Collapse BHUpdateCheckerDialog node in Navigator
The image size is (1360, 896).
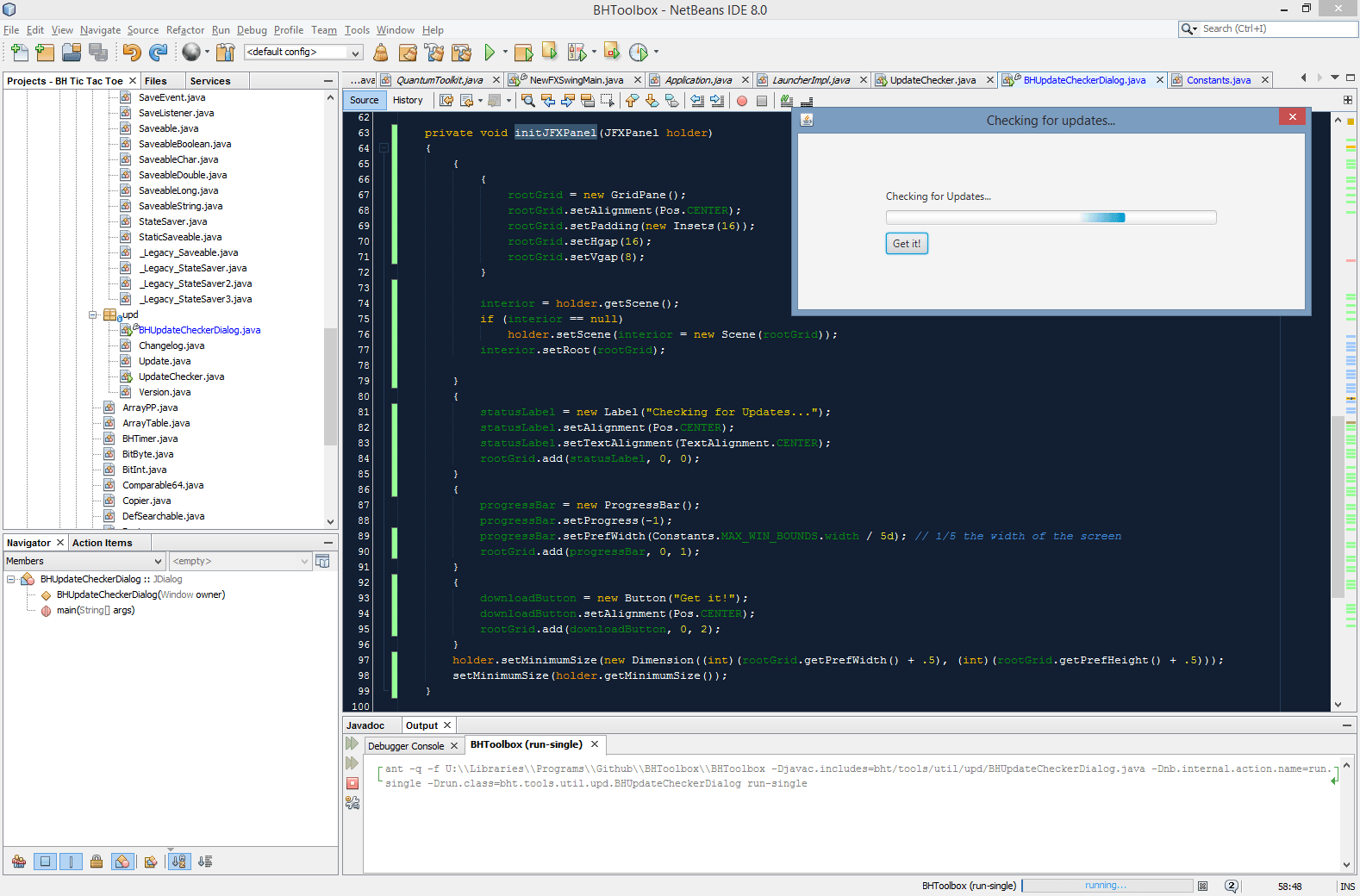click(x=11, y=580)
